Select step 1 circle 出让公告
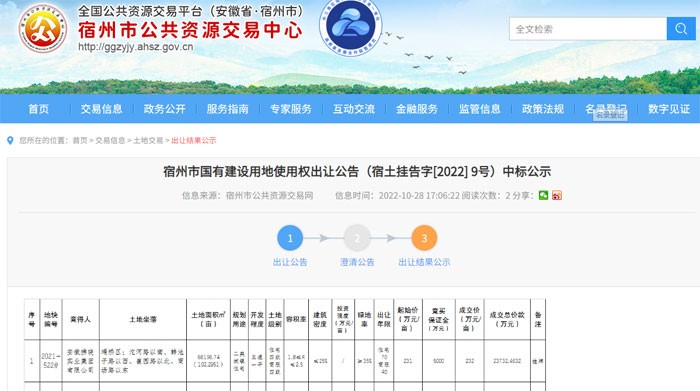The width and height of the screenshot is (700, 391). (x=290, y=238)
